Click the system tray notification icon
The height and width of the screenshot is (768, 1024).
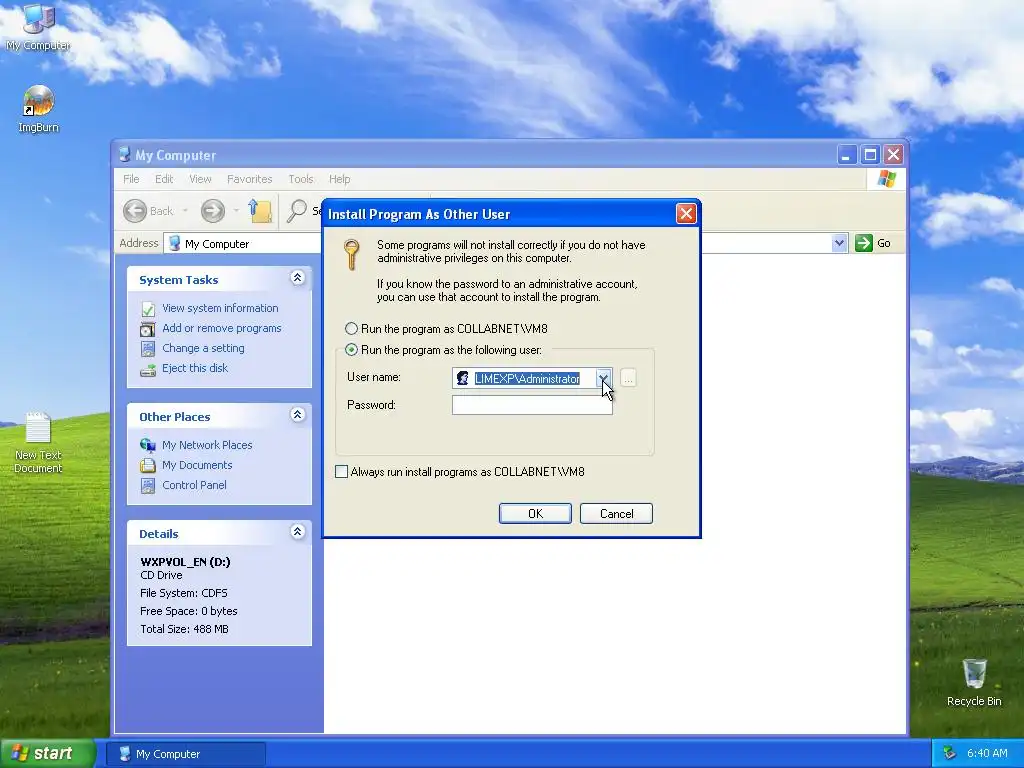pos(950,753)
